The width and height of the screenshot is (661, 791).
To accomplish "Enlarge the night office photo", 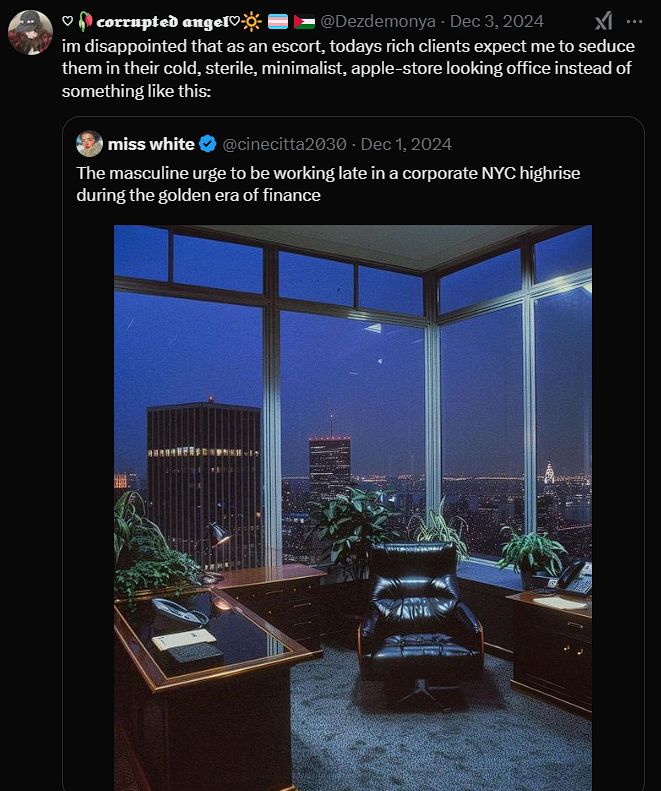I will point(352,400).
